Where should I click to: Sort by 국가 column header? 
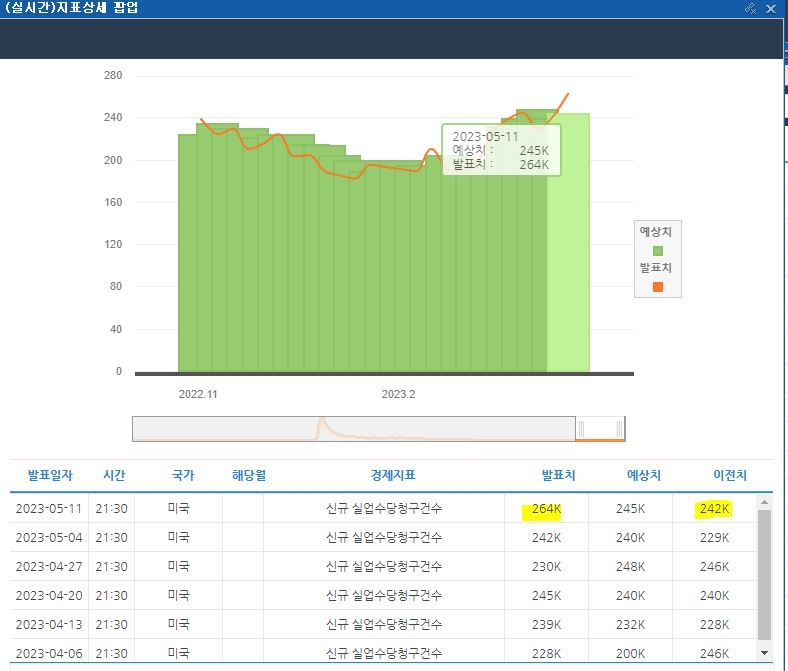[182, 475]
